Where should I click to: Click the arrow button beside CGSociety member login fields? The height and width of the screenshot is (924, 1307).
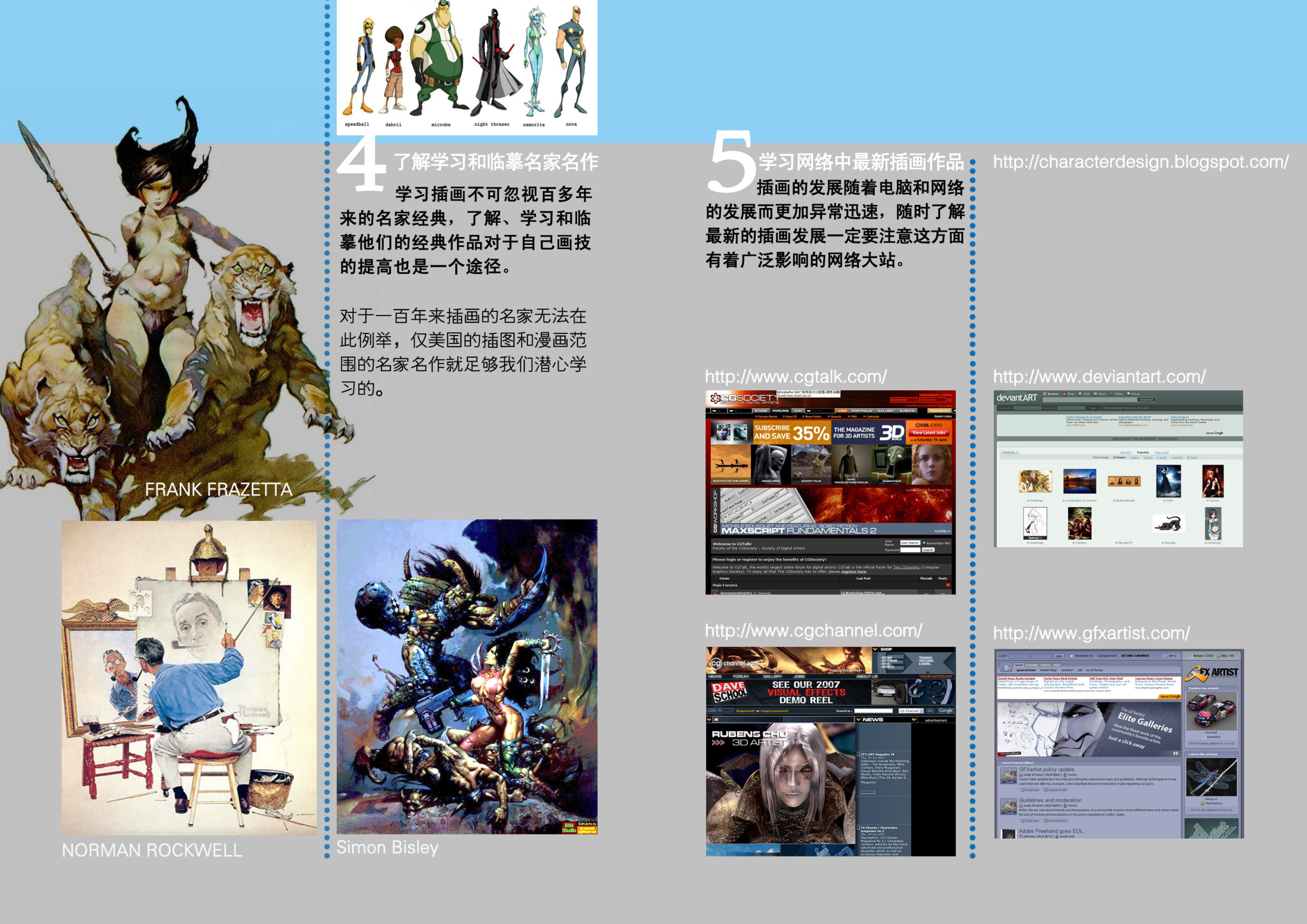950,401
